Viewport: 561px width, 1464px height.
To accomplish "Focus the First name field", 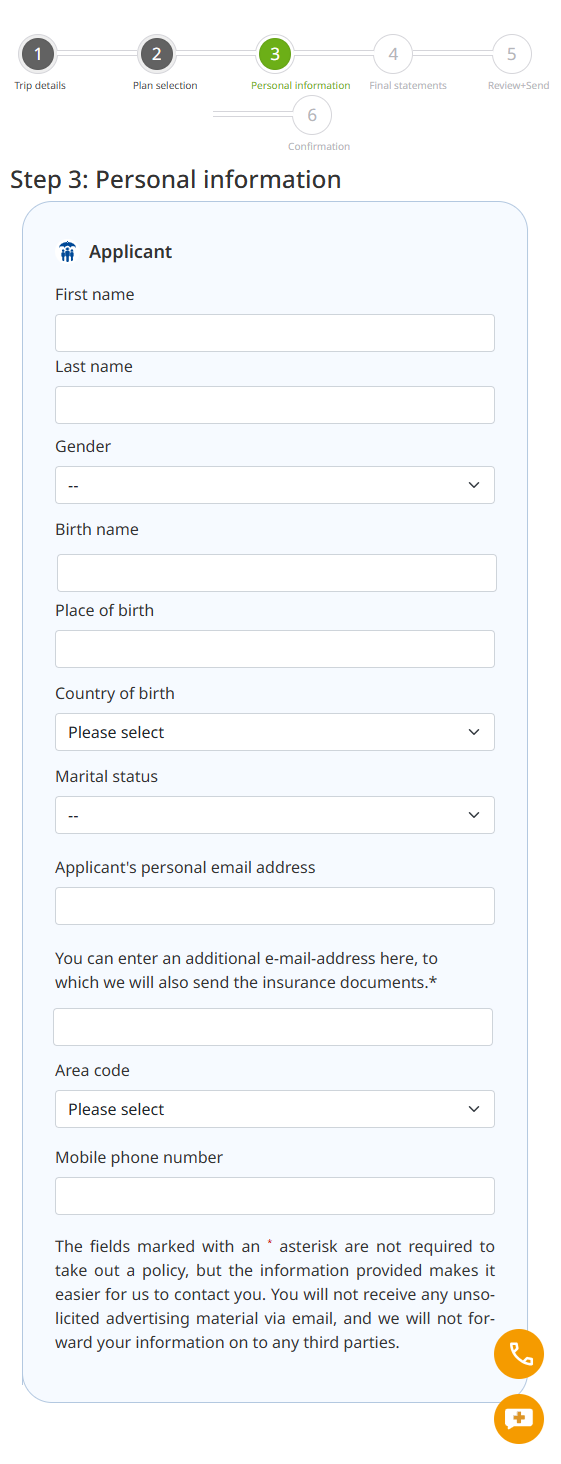I will (x=275, y=333).
